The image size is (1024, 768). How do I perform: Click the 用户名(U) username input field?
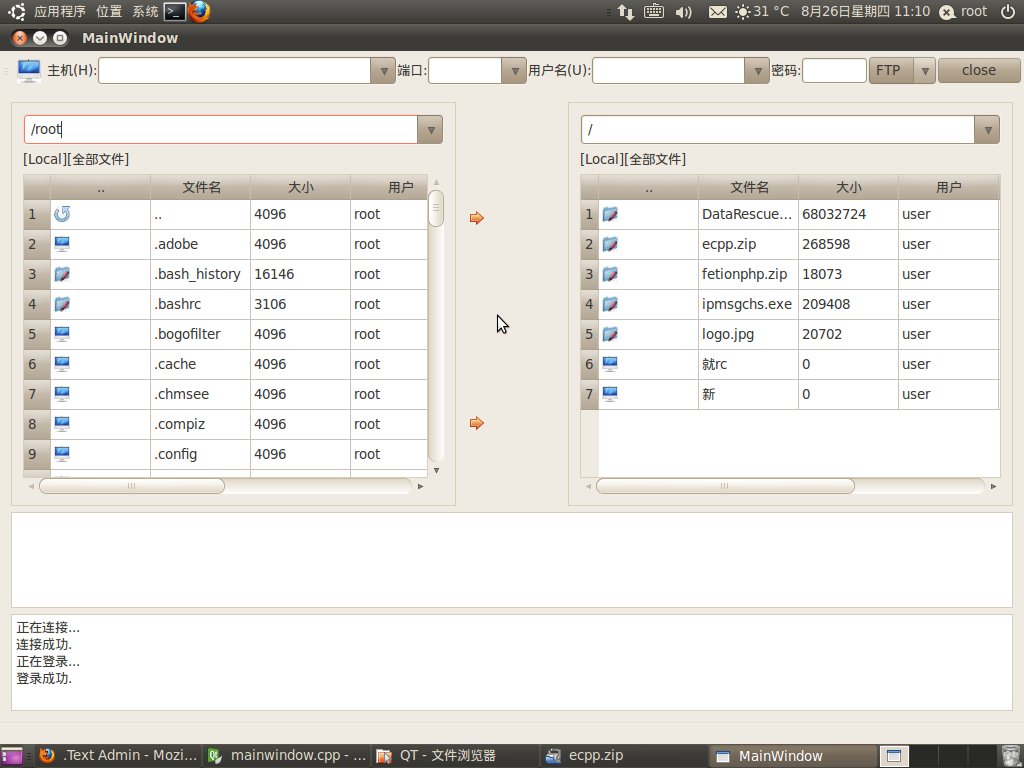click(x=669, y=71)
